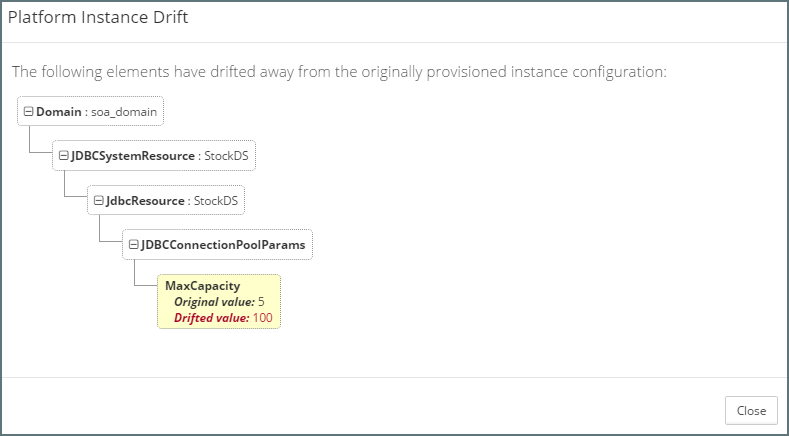Viewport: 789px width, 436px height.
Task: Collapse the Domain tree node
Action: 29,112
